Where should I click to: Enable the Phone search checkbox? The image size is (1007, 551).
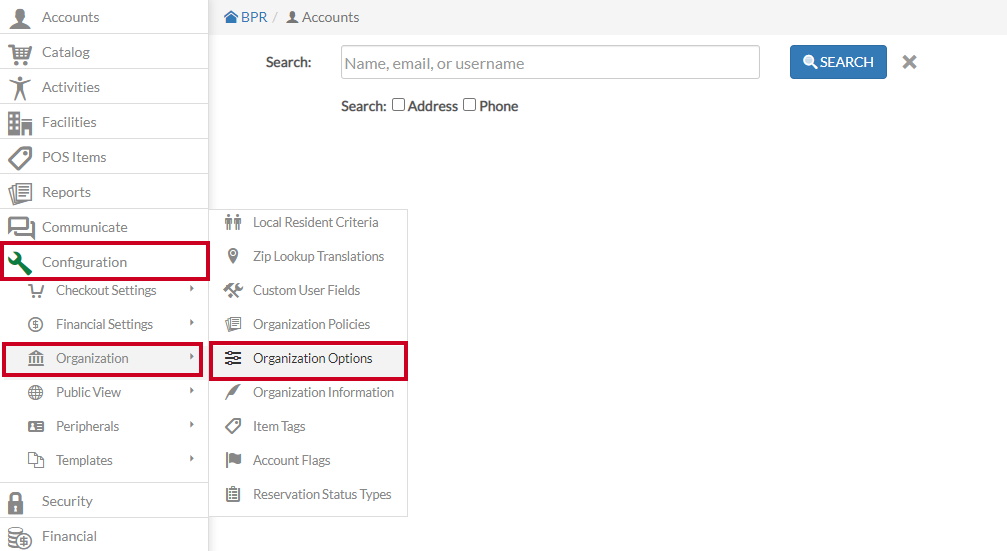click(x=469, y=105)
